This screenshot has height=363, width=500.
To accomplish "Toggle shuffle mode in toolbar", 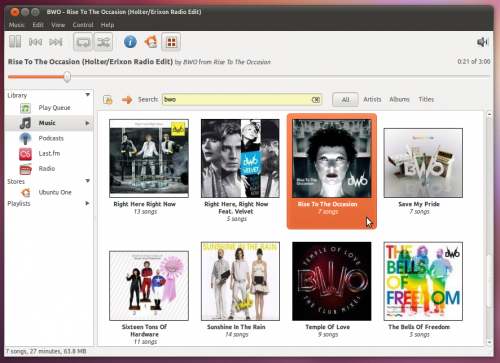I will coord(103,42).
